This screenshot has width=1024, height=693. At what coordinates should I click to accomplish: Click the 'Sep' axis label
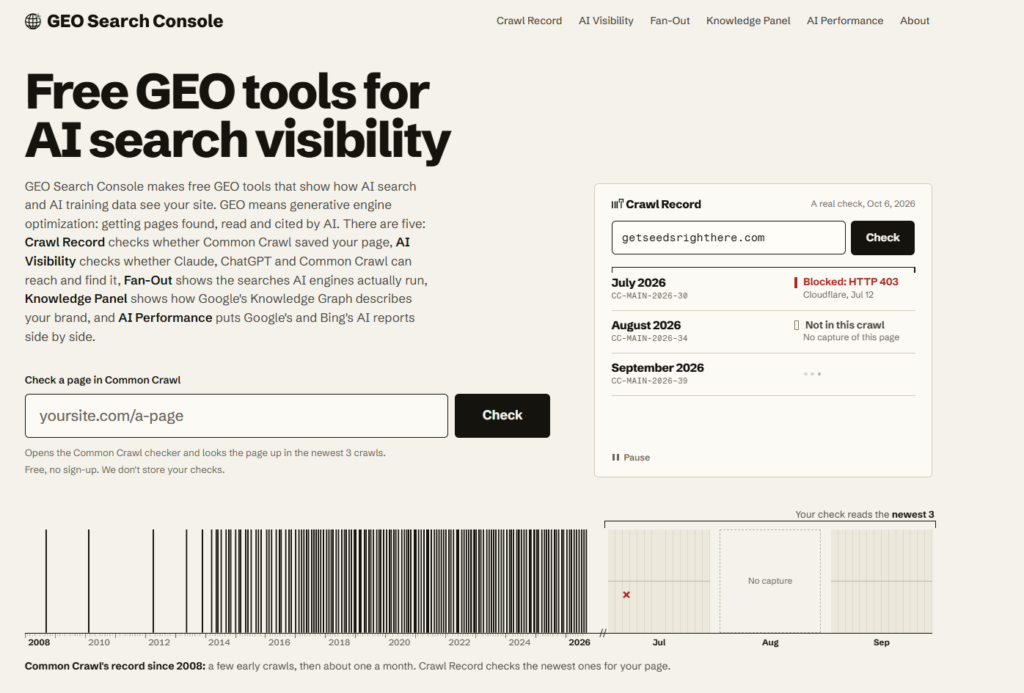881,643
